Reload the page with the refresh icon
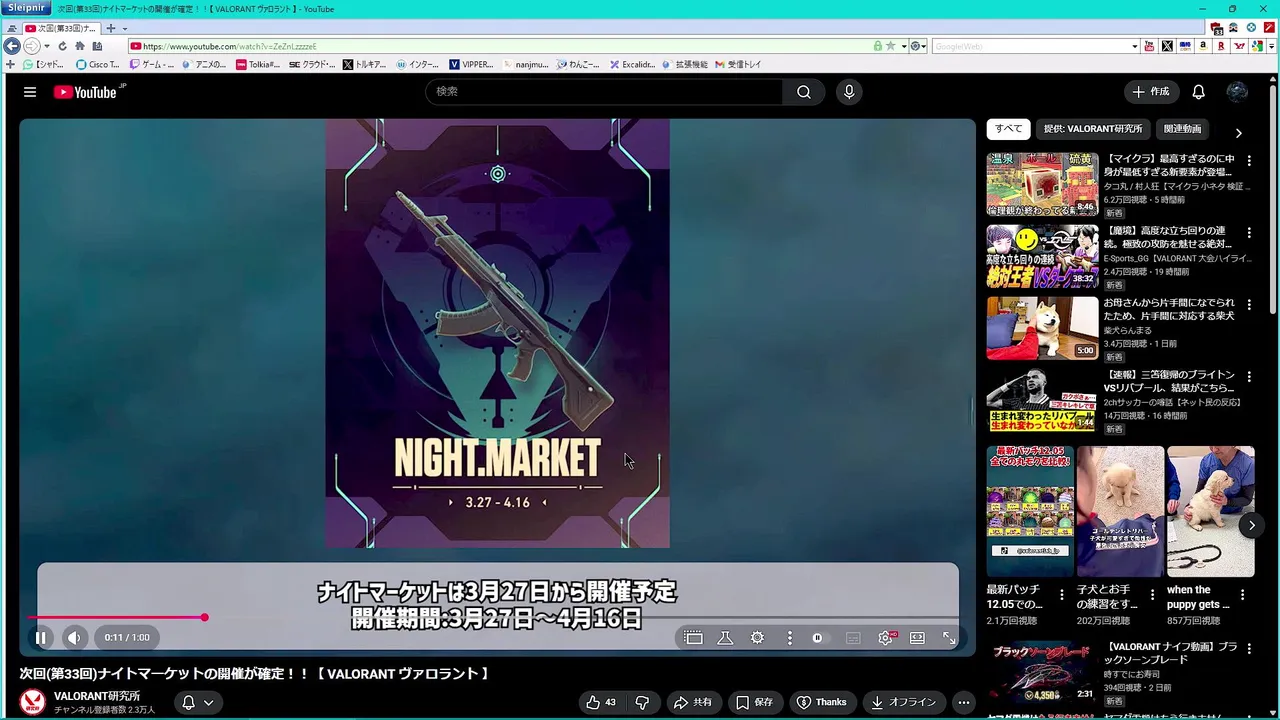The width and height of the screenshot is (1280, 720). pos(63,46)
